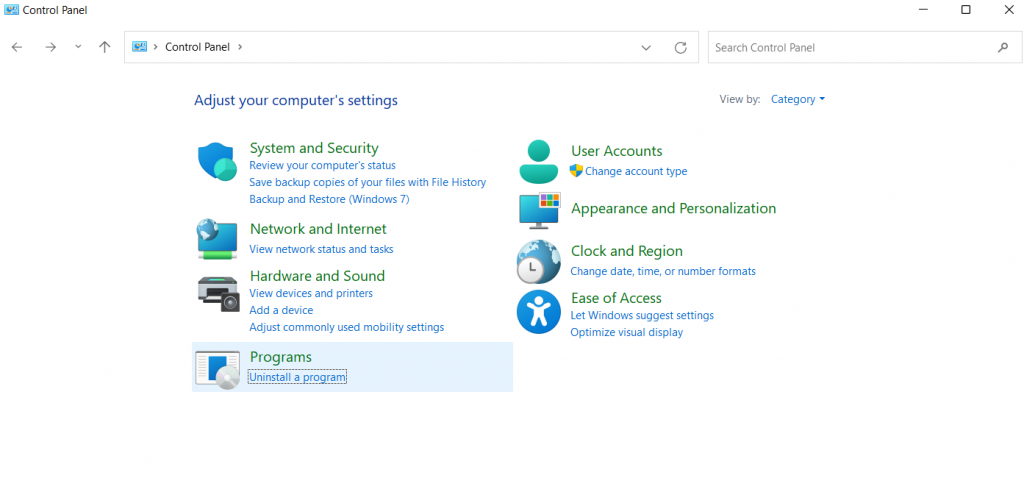Click the Control Panel breadcrumb item
Screen dimensions: 1024x503
pyautogui.click(x=197, y=47)
